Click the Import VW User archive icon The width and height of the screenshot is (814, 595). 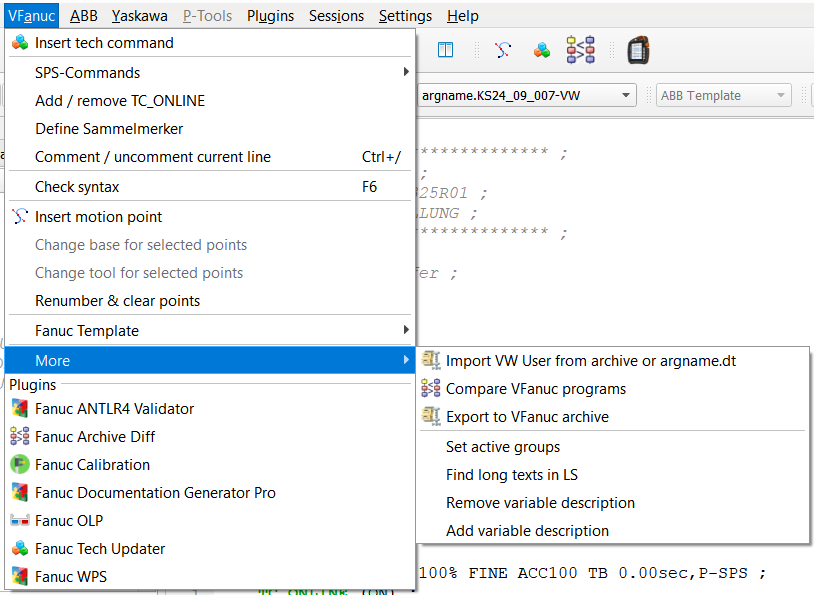(431, 360)
